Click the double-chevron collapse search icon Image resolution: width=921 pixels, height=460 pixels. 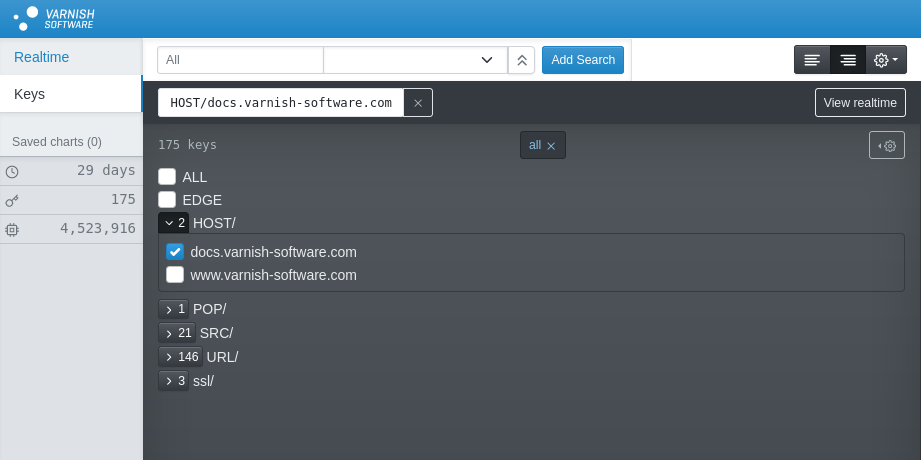point(521,60)
